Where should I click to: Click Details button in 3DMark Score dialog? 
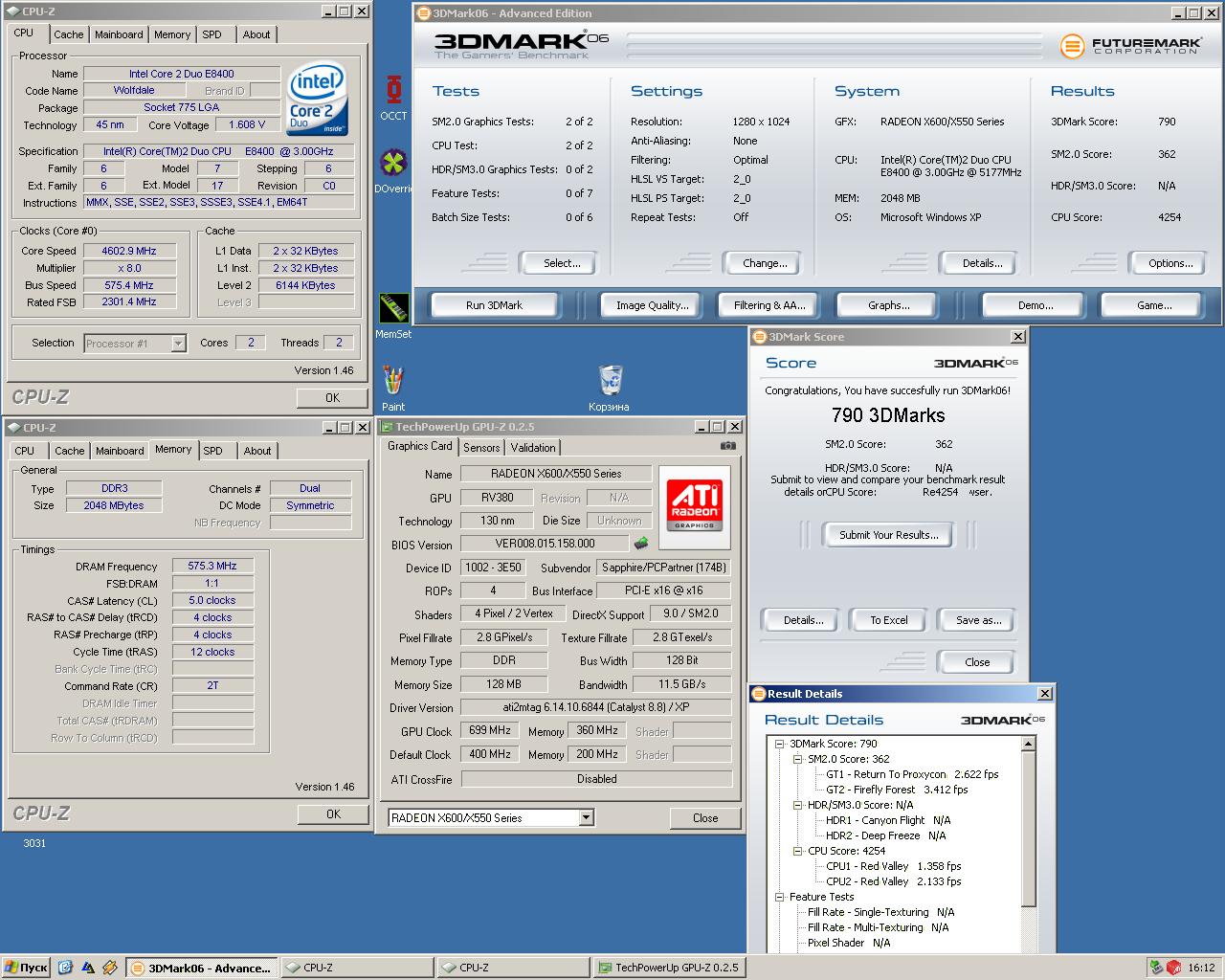click(803, 620)
